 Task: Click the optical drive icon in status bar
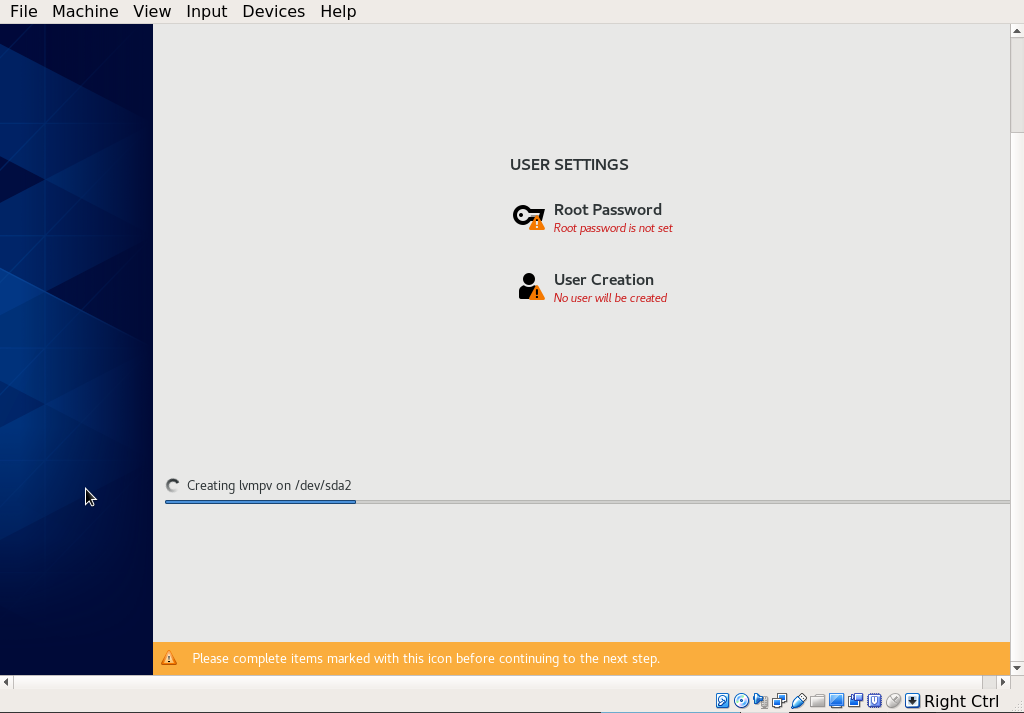click(740, 701)
